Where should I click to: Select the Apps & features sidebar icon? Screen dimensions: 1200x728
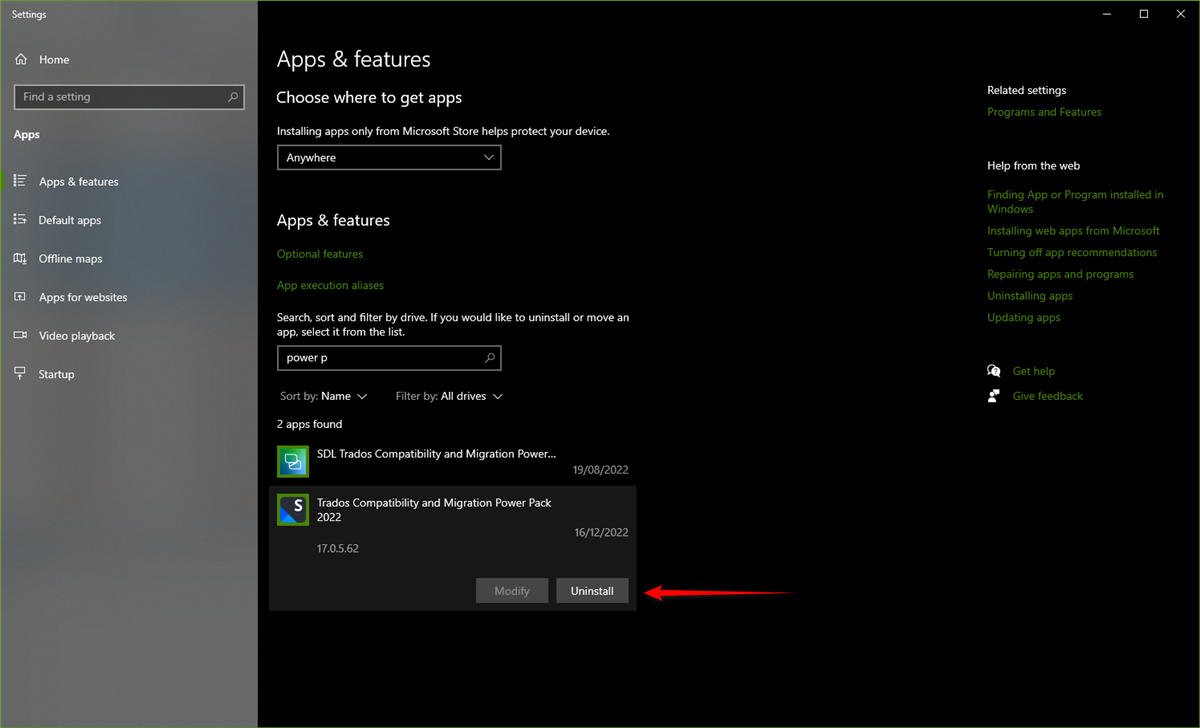[22, 181]
